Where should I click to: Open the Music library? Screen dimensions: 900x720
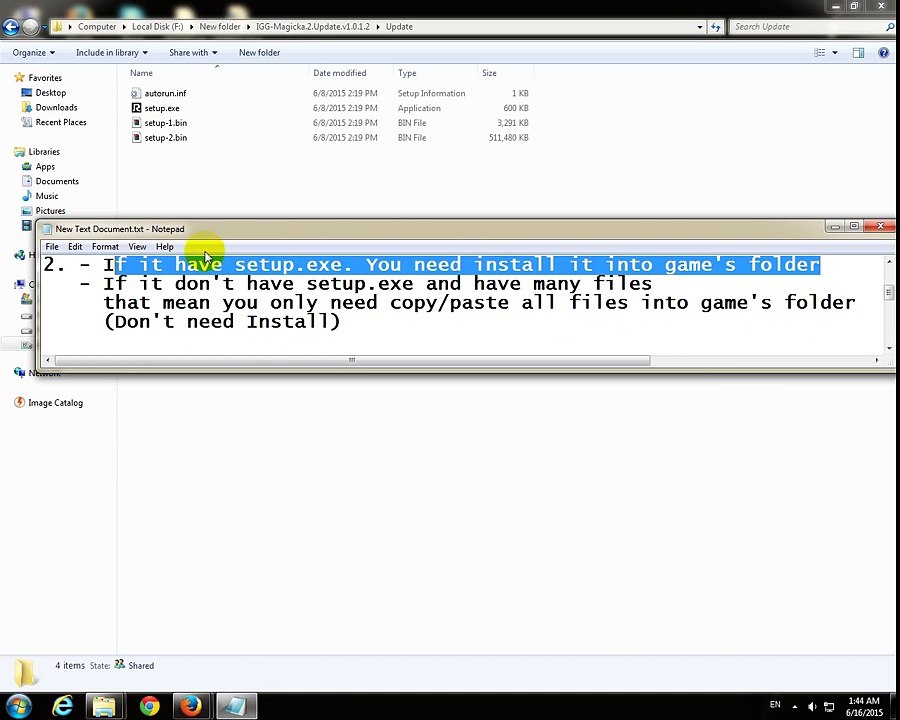46,196
